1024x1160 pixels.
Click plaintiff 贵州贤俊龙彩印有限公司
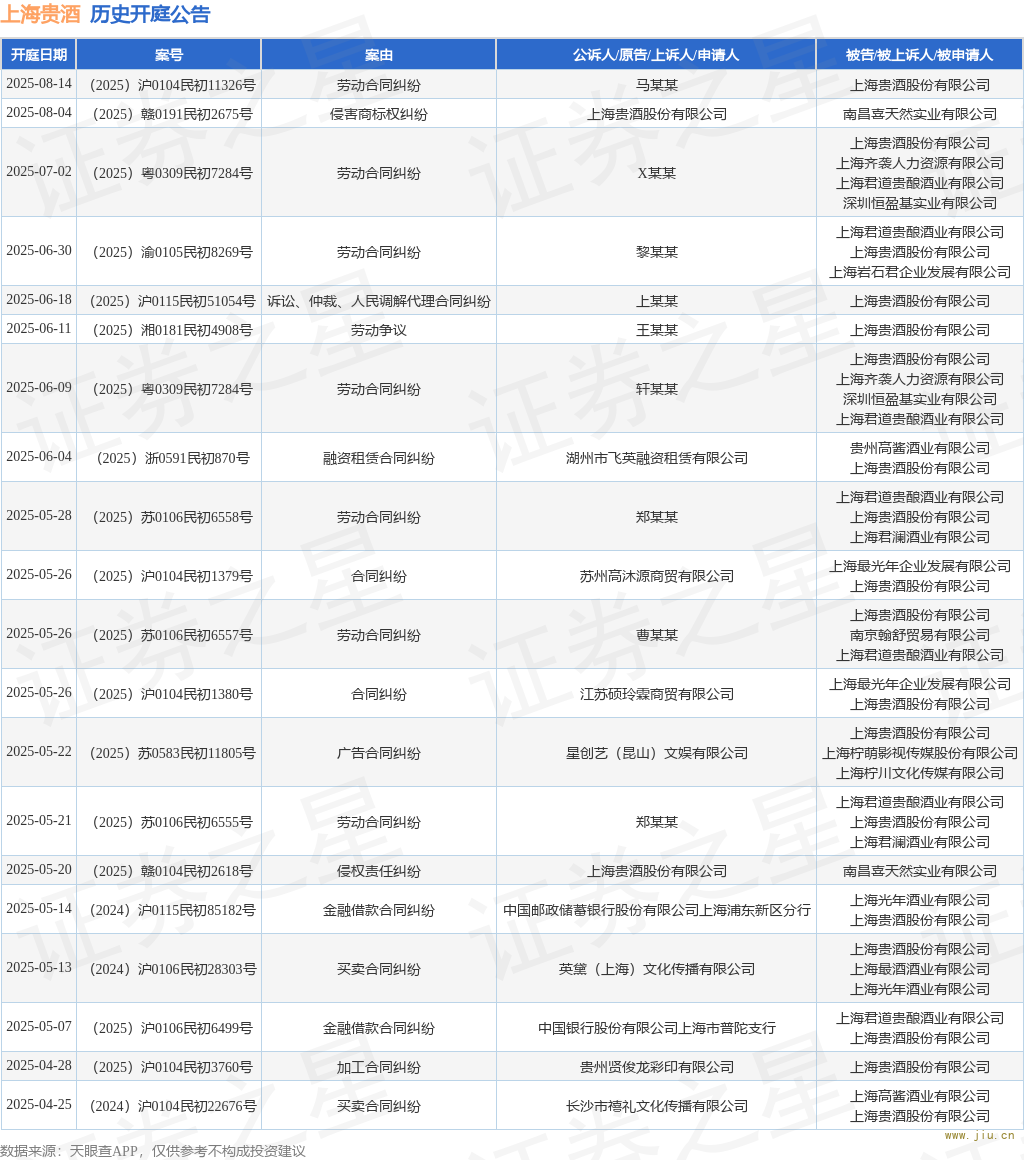(x=657, y=1068)
